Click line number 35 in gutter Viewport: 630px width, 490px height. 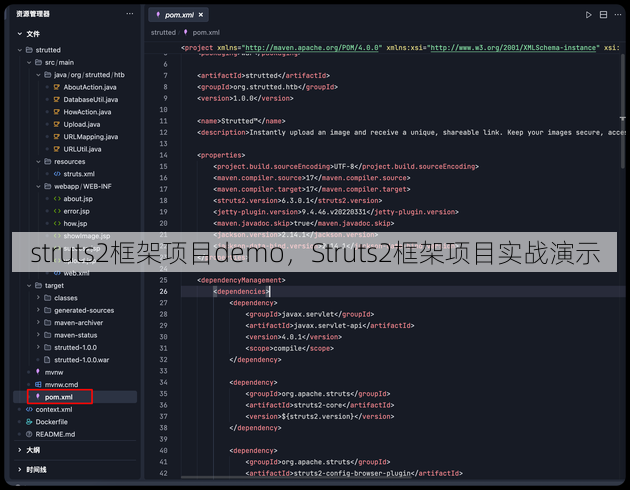(163, 394)
